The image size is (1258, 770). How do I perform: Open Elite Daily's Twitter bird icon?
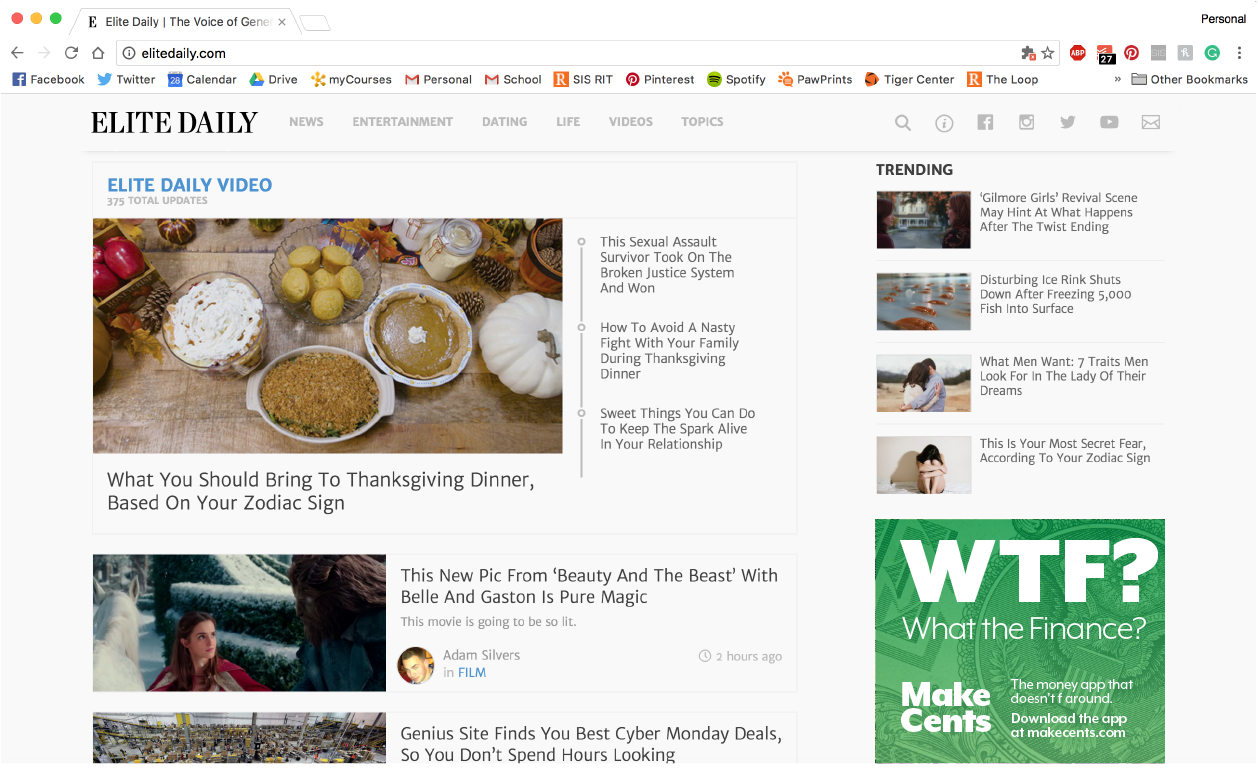coord(1068,122)
